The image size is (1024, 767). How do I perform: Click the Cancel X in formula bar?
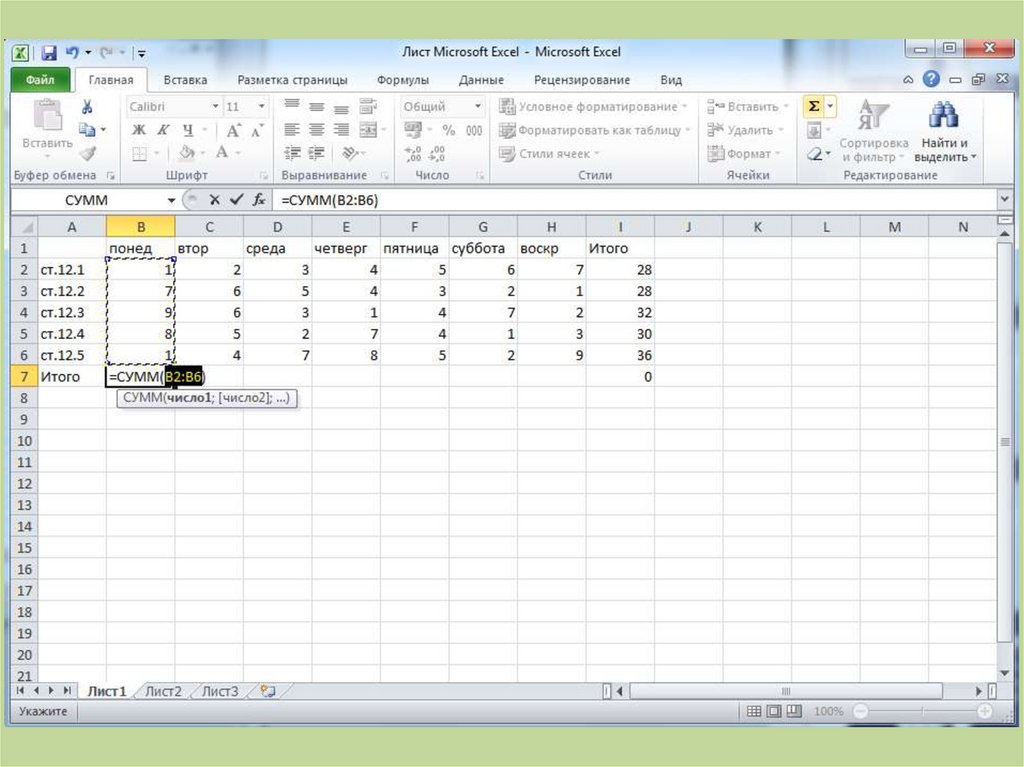coord(214,200)
